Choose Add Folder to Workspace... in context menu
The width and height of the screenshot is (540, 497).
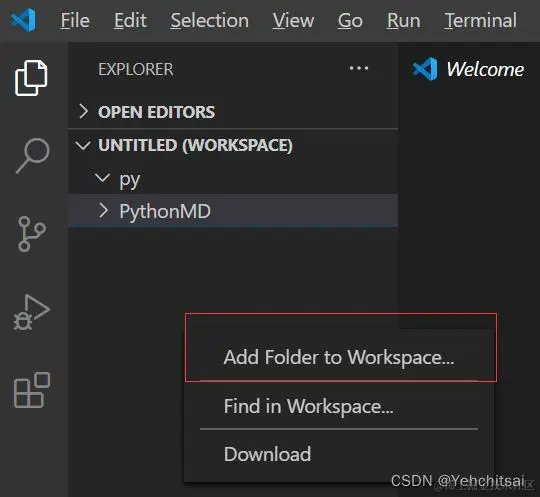pos(339,357)
